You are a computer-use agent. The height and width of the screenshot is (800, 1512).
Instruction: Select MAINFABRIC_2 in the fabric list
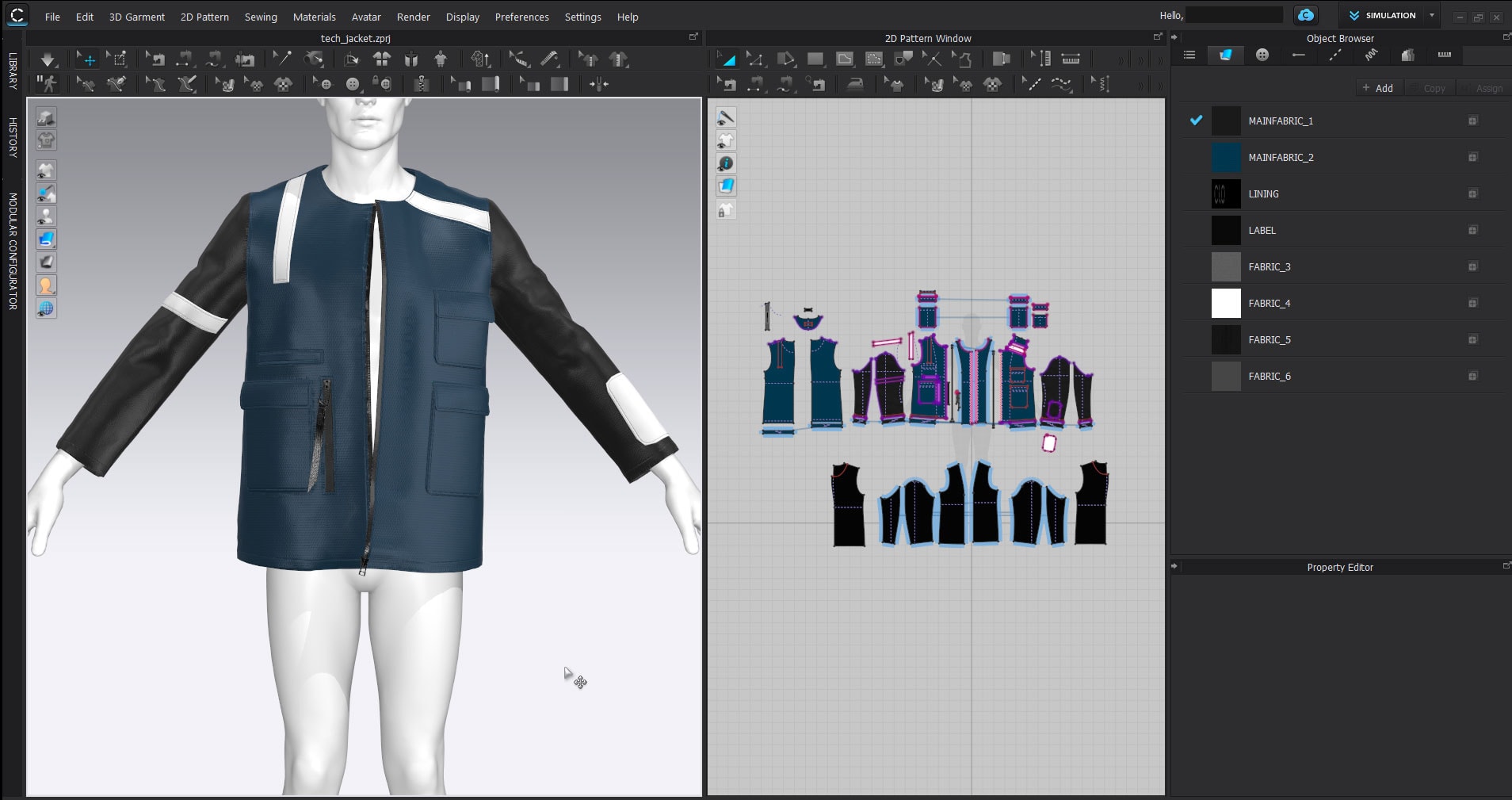pyautogui.click(x=1281, y=158)
